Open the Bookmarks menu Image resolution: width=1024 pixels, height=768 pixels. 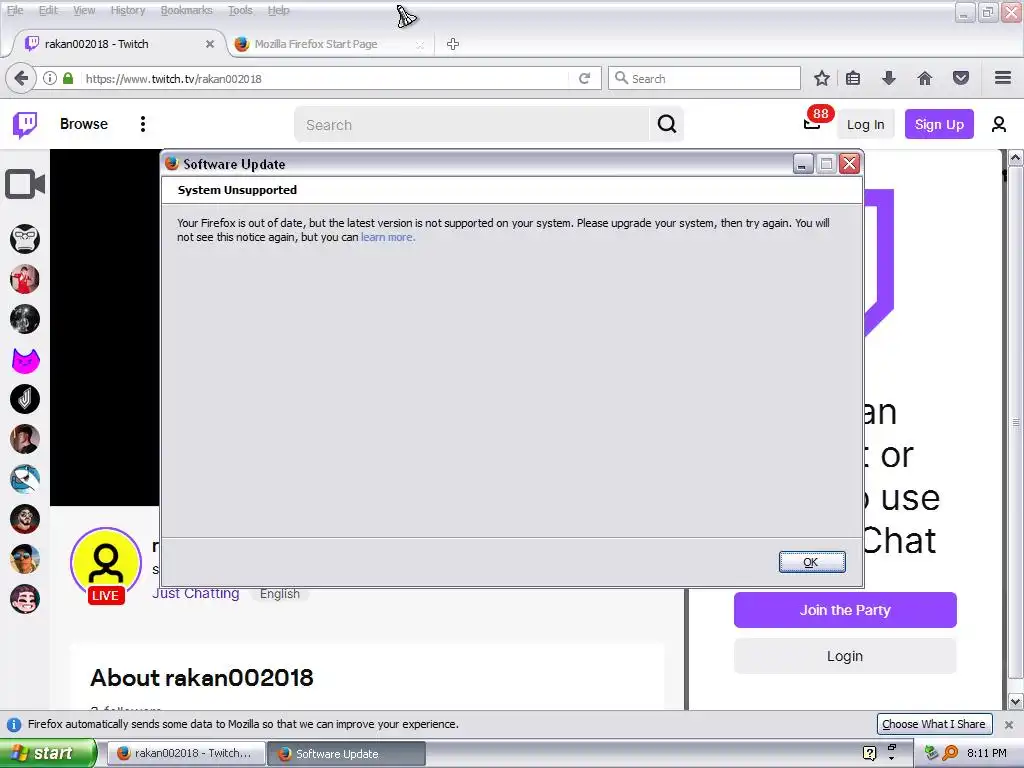pyautogui.click(x=186, y=10)
